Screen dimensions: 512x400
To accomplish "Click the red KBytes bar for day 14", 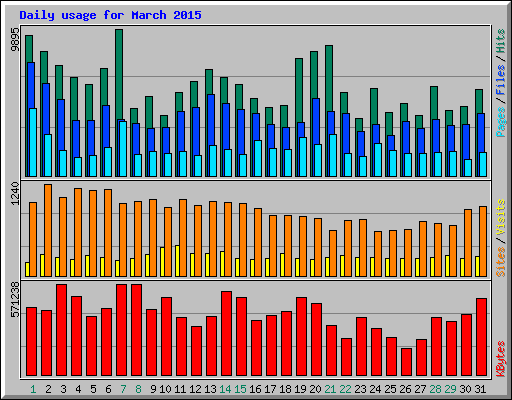I will click(x=226, y=334).
